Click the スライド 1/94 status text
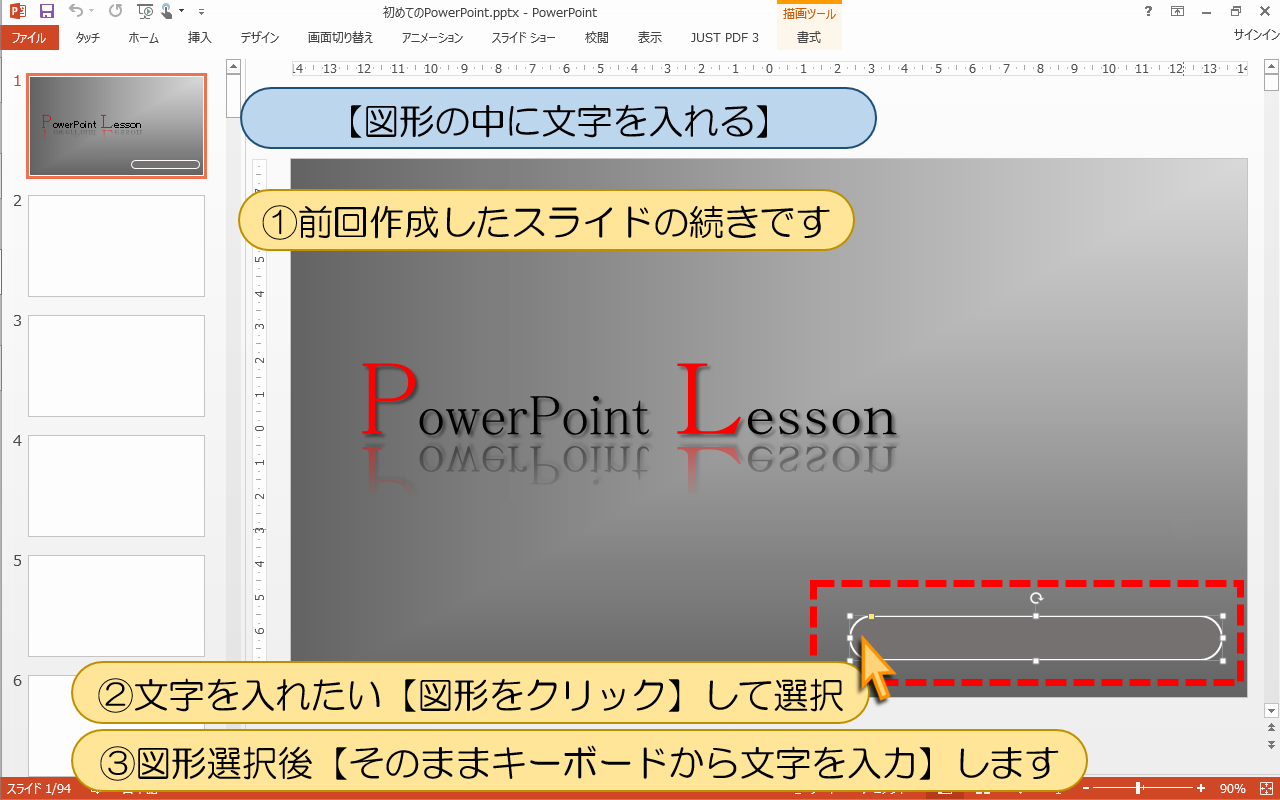This screenshot has height=800, width=1280. click(39, 789)
